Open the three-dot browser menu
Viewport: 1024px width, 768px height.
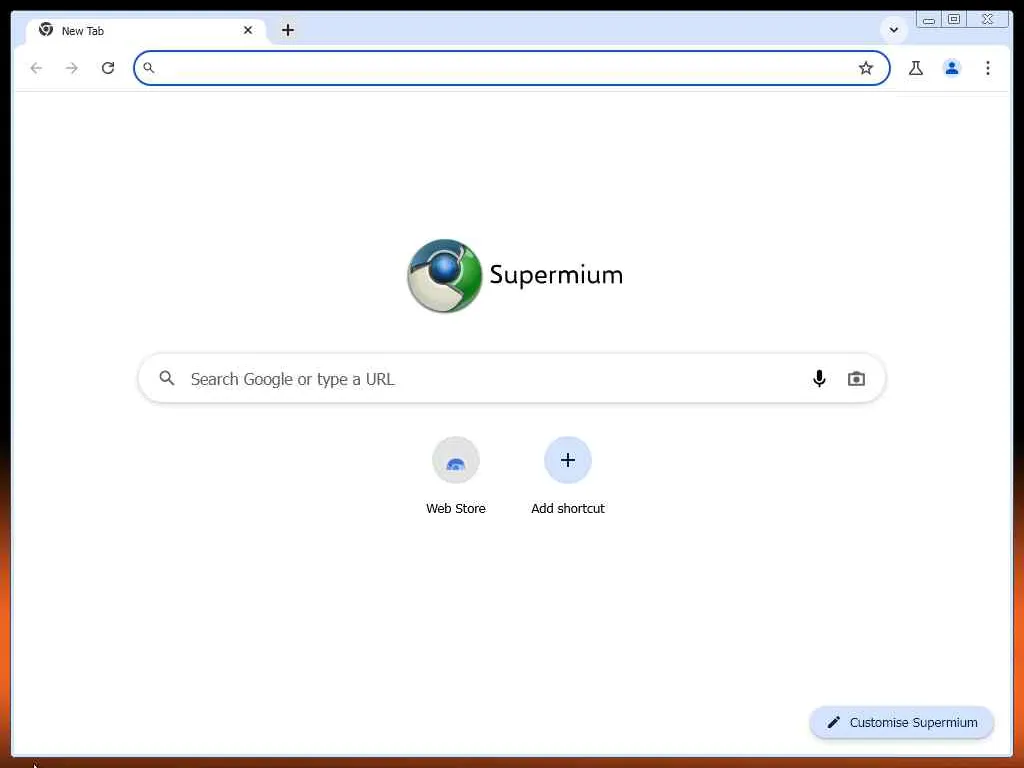[x=987, y=68]
